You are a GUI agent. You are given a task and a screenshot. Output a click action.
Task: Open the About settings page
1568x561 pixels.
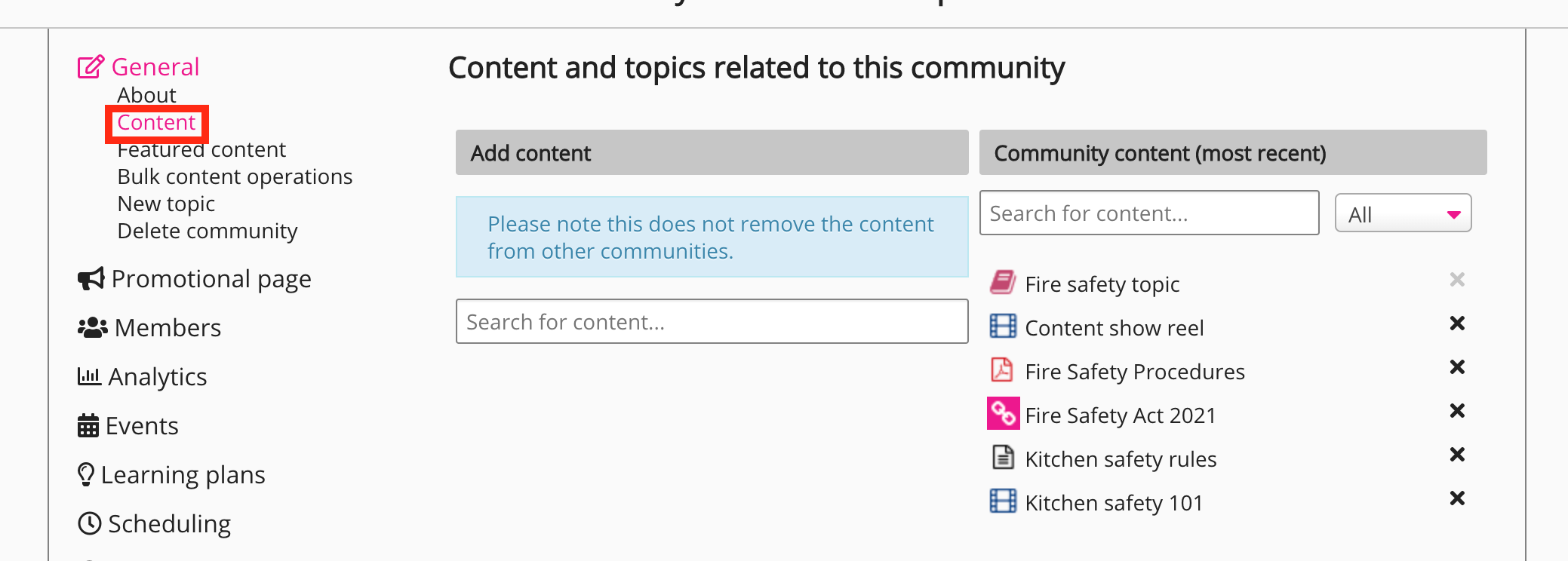point(146,95)
